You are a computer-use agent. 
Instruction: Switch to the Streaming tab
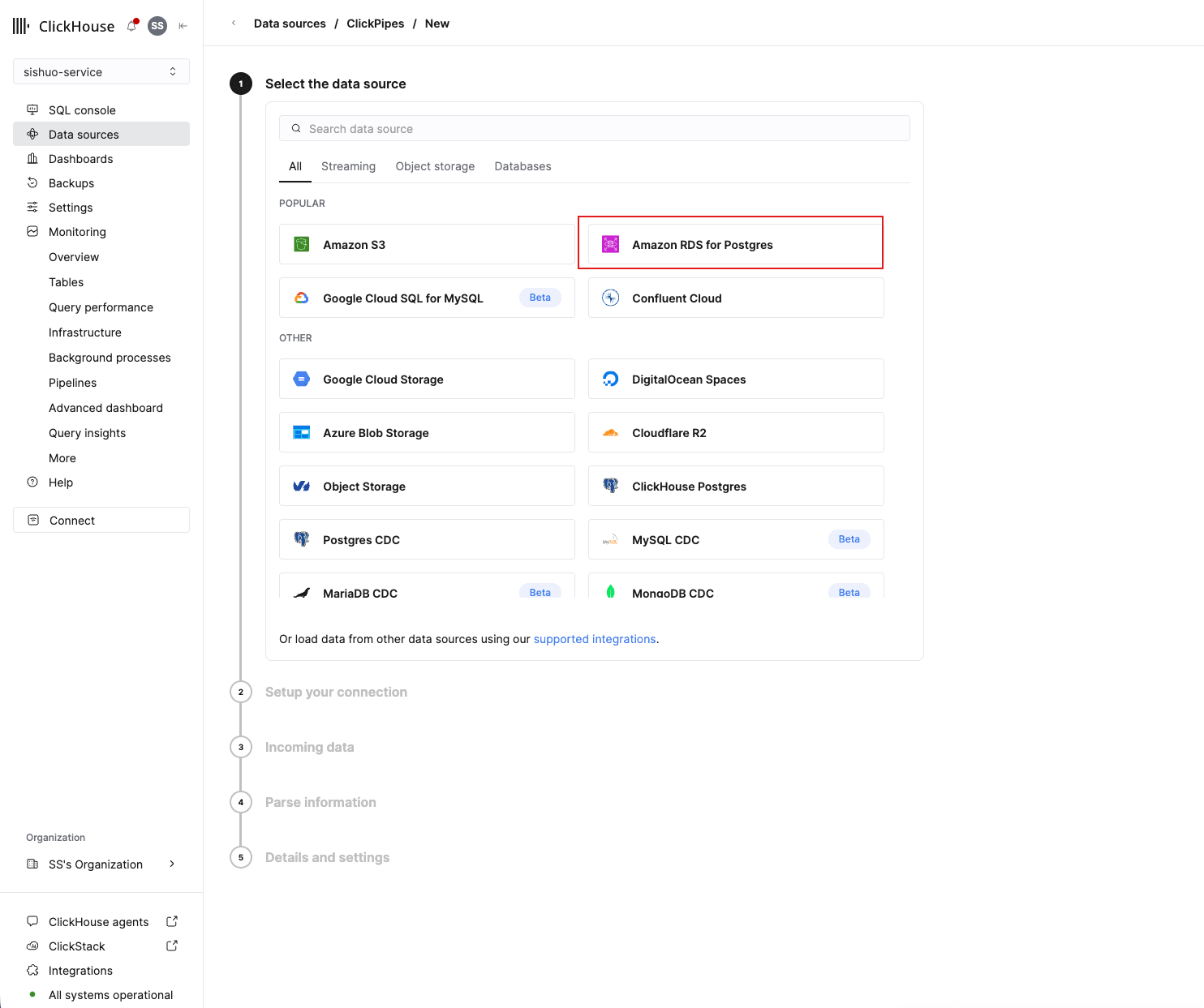[348, 166]
